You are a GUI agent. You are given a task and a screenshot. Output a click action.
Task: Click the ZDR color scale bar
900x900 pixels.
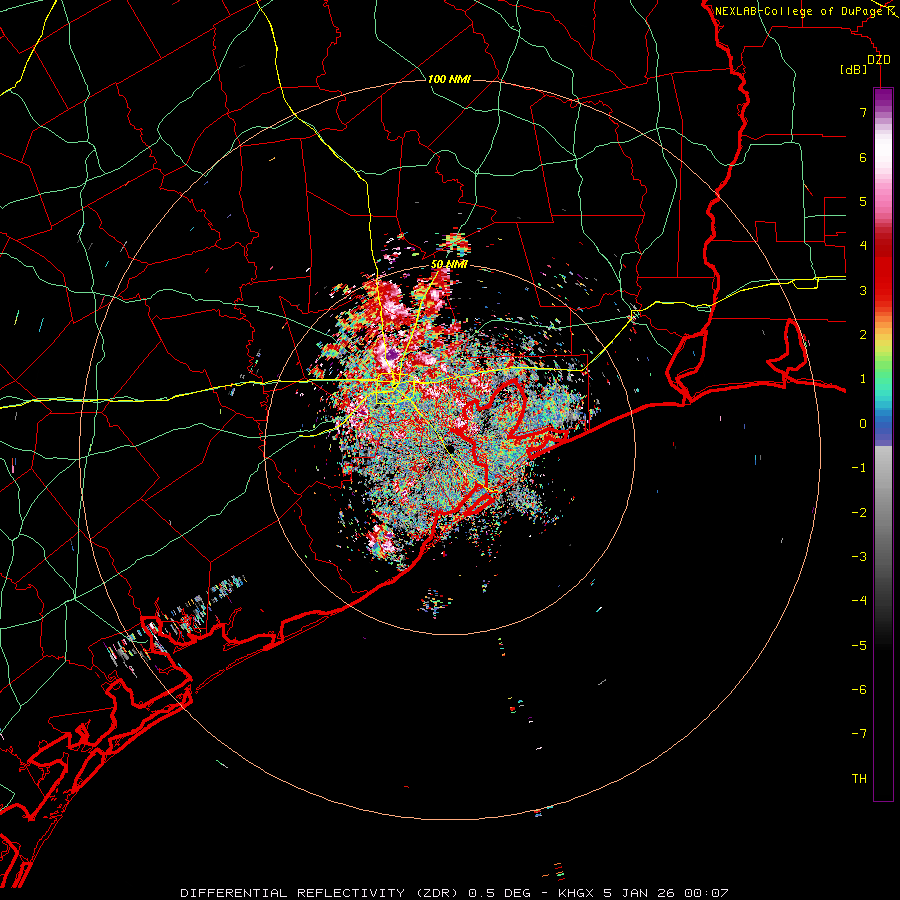883,444
